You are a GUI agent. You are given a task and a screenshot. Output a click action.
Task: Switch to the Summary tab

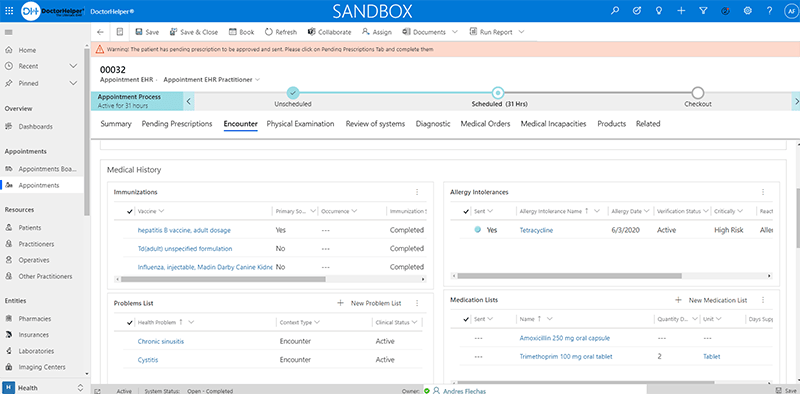point(116,124)
